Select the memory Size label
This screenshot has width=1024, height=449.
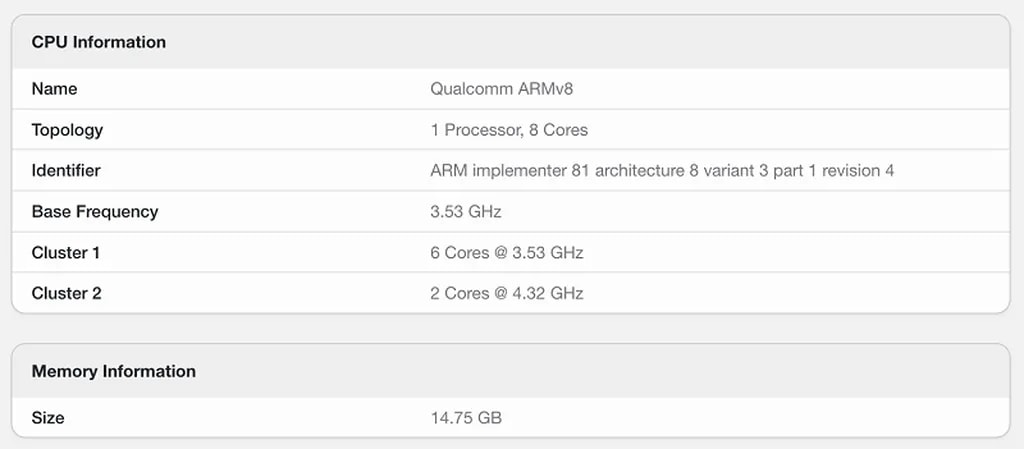coord(48,418)
